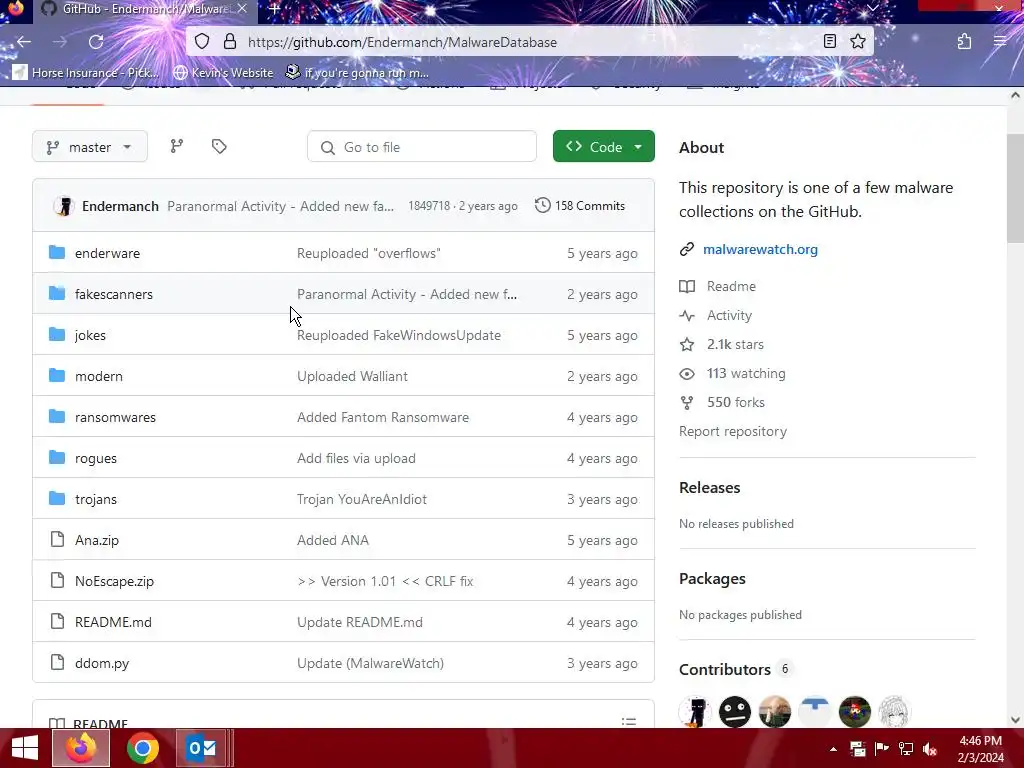Open the README outline list icon

coord(629,722)
